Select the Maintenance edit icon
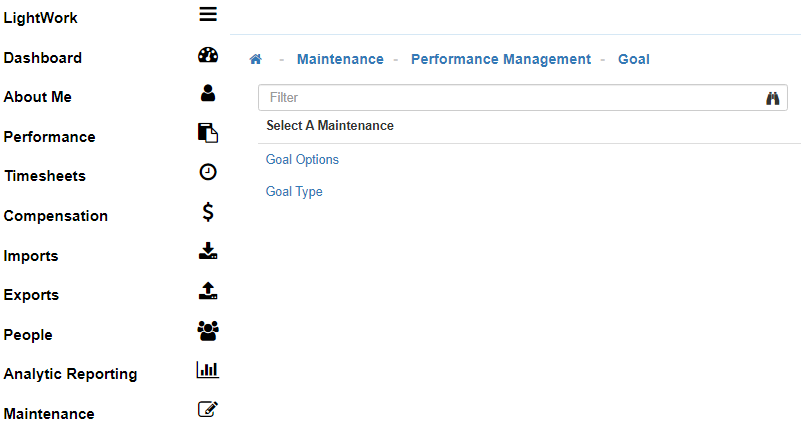The height and width of the screenshot is (439, 801). (x=207, y=409)
